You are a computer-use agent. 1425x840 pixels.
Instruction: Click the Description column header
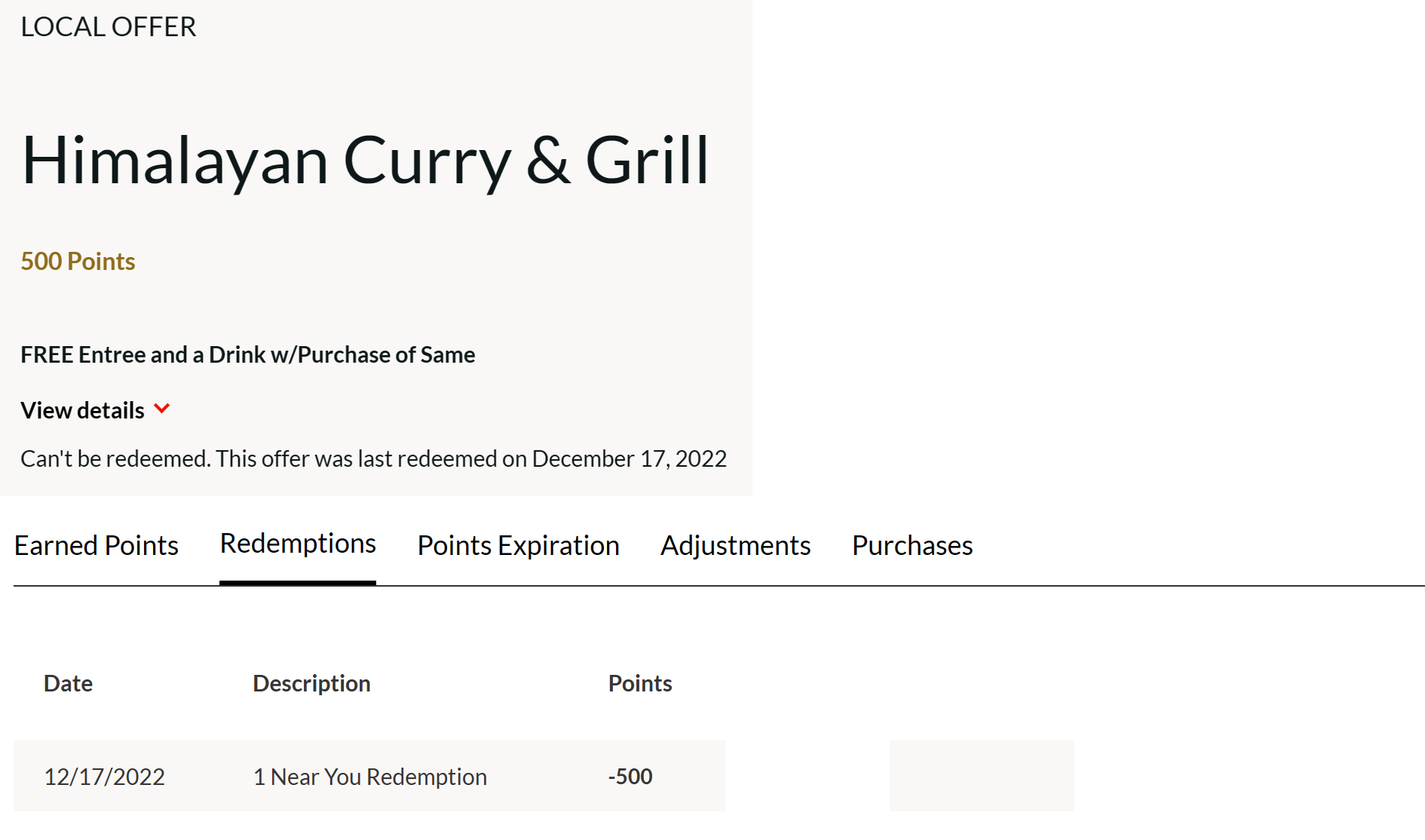(311, 683)
